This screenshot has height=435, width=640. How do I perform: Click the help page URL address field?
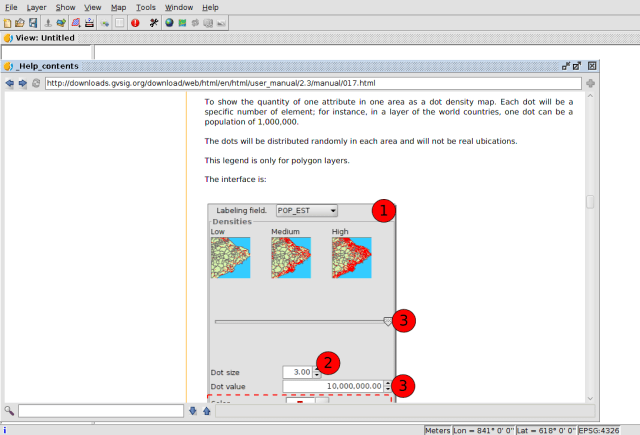tap(310, 83)
